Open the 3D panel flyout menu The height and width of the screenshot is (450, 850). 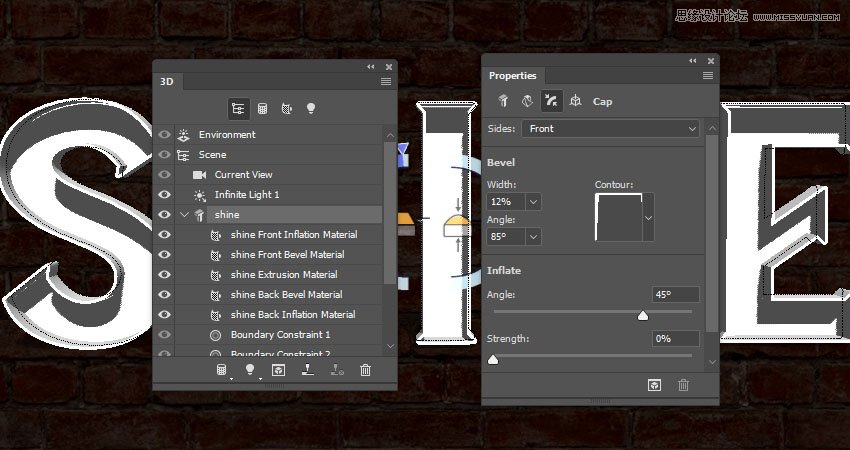click(386, 81)
